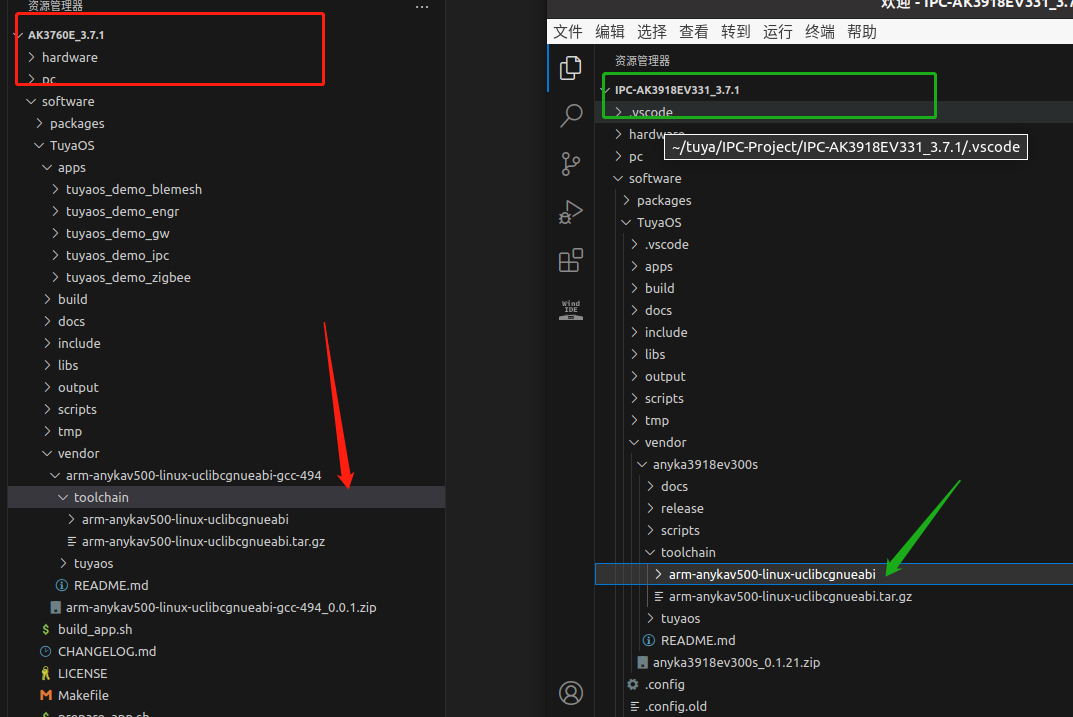Click clock icon beside CHANGELOG.md
Viewport: 1073px width, 717px height.
[46, 651]
